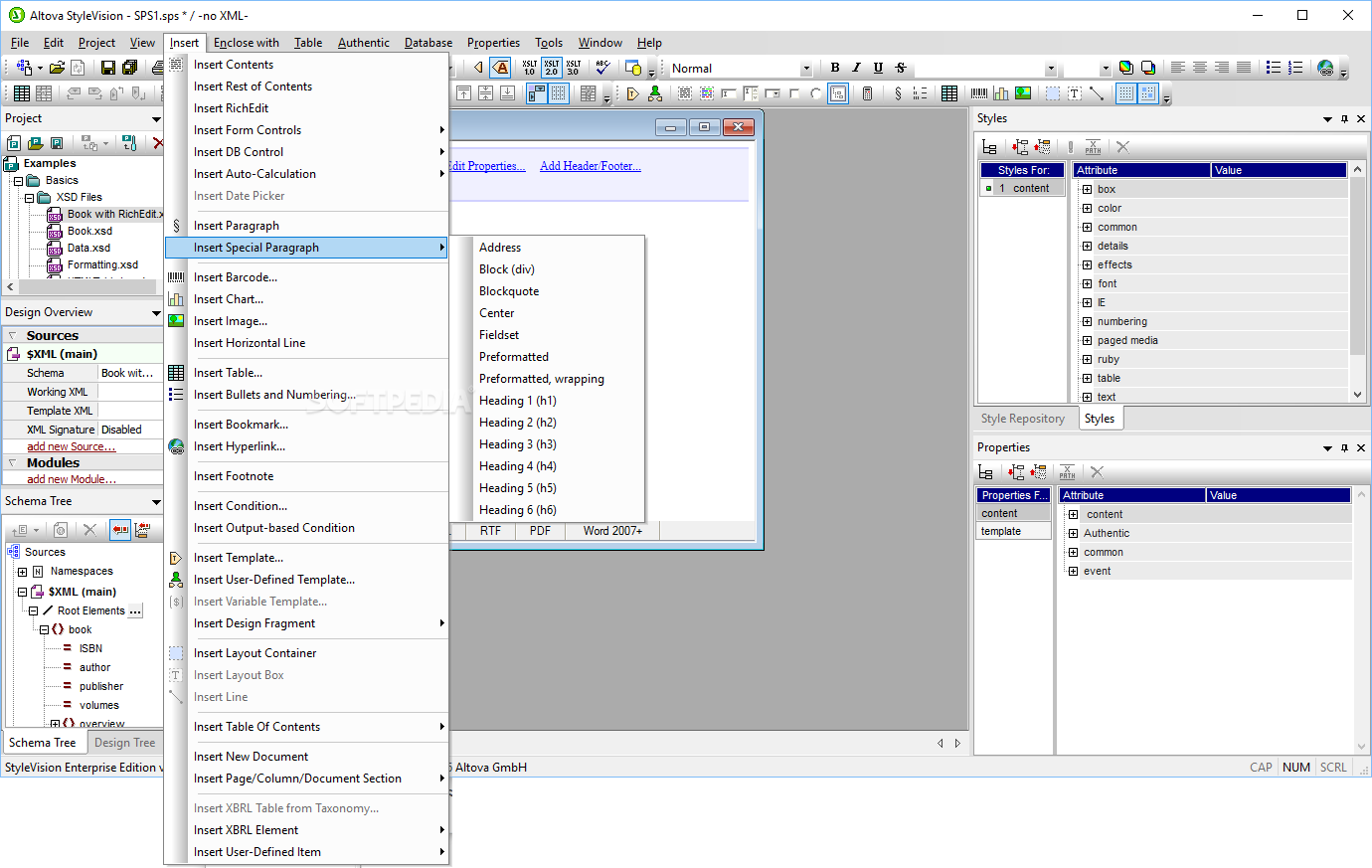Click the chart toolbar icon
1372x868 pixels.
(x=1001, y=93)
